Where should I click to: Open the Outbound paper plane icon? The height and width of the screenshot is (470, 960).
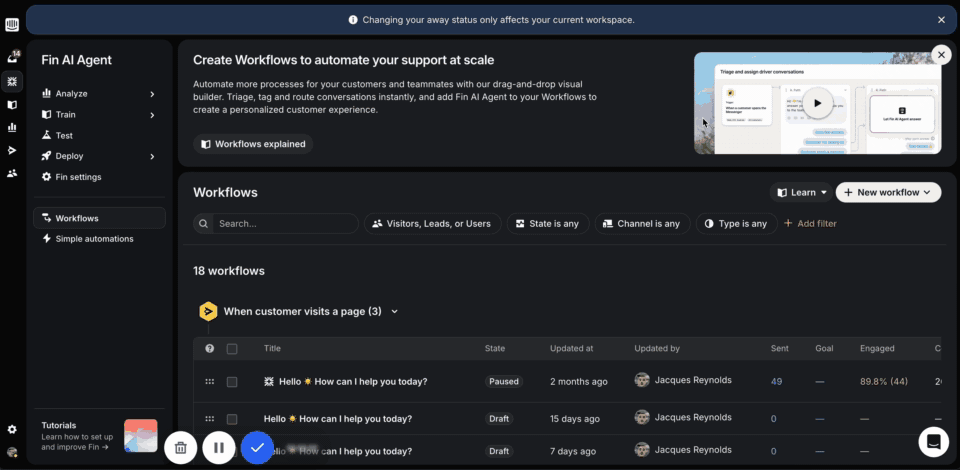pyautogui.click(x=12, y=151)
